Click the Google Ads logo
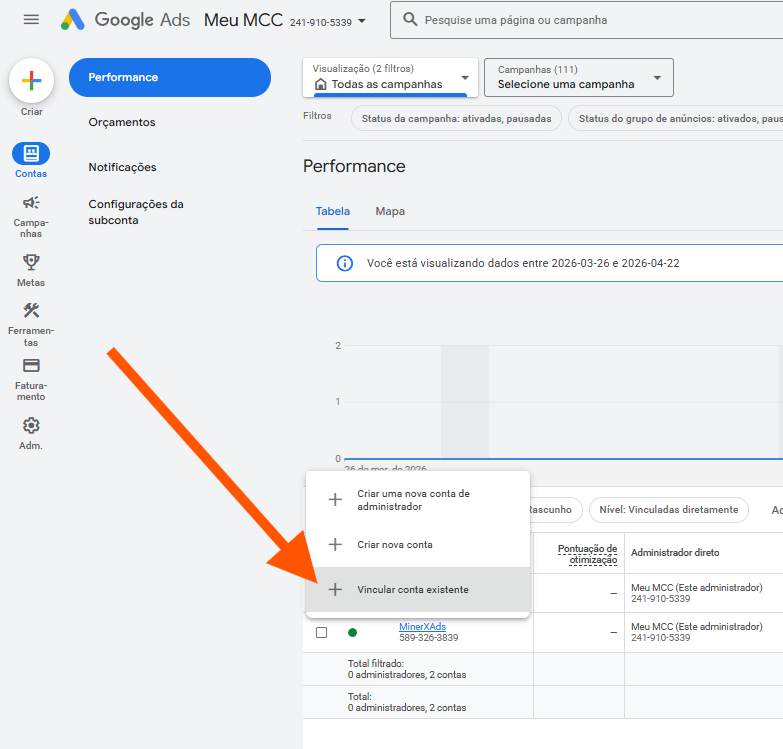This screenshot has width=783, height=749. point(125,20)
